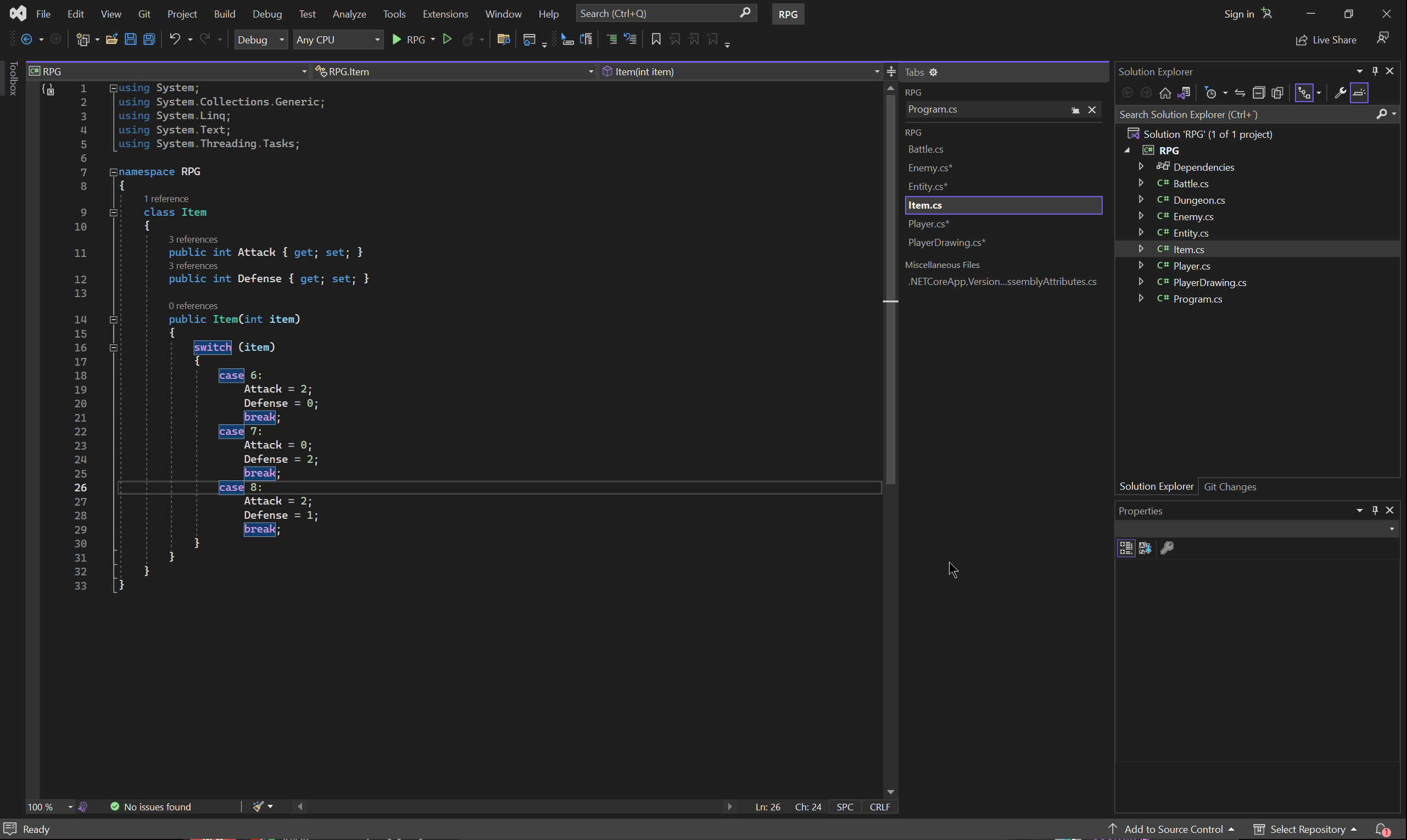This screenshot has height=840, width=1407.
Task: Click the Undo arrow icon
Action: click(175, 39)
